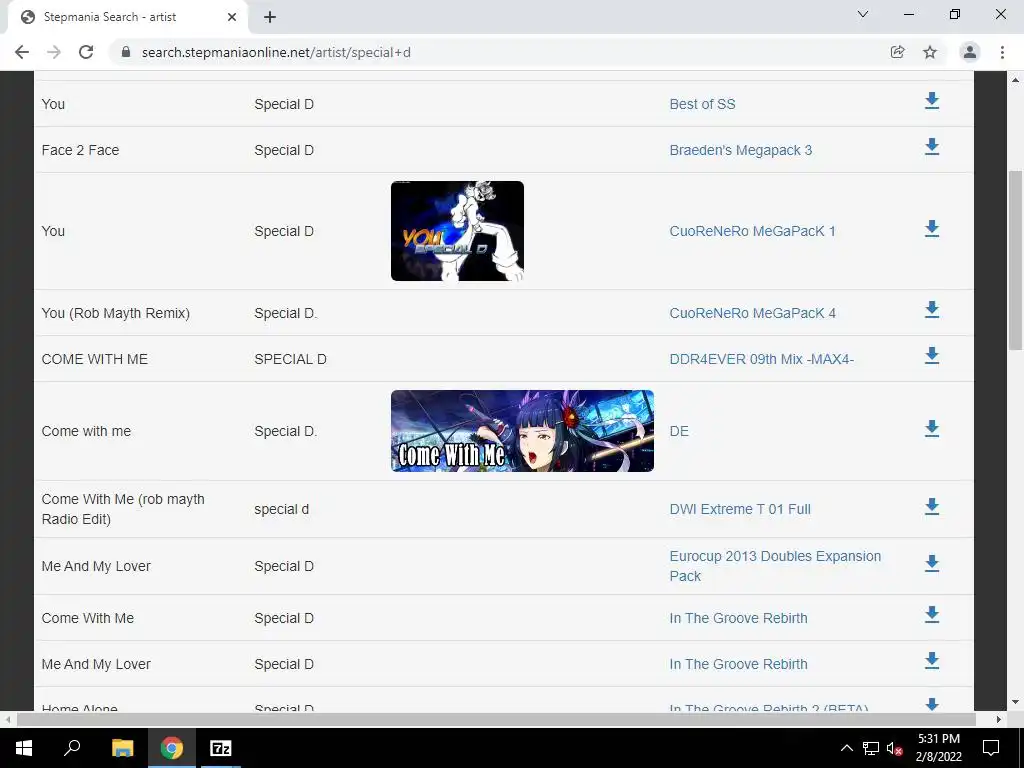This screenshot has width=1024, height=768.
Task: Click the browser forward arrow
Action: 54,52
